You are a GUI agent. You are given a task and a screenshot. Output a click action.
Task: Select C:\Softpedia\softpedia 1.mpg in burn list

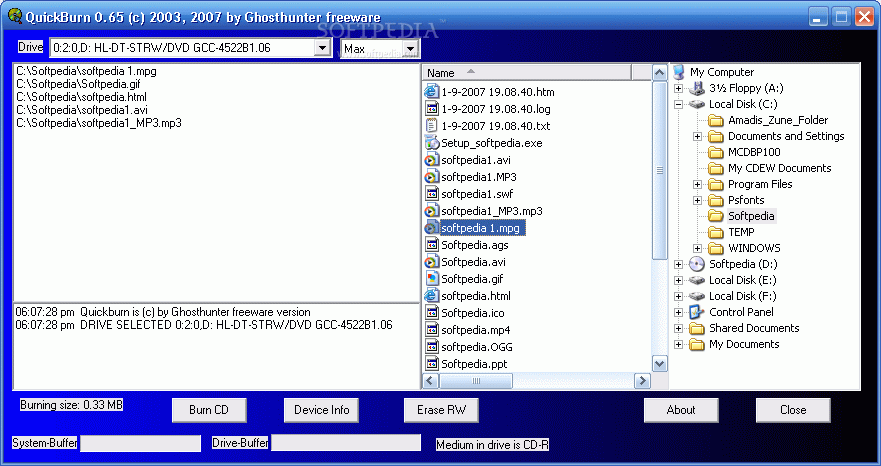(86, 71)
